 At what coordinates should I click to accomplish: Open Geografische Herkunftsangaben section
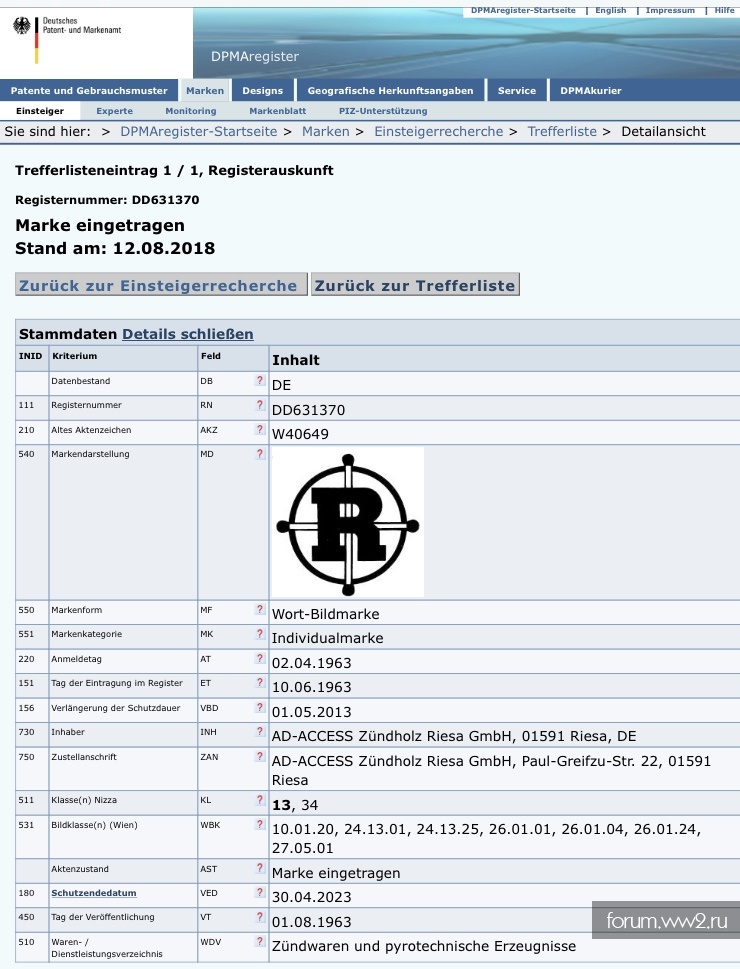(390, 90)
